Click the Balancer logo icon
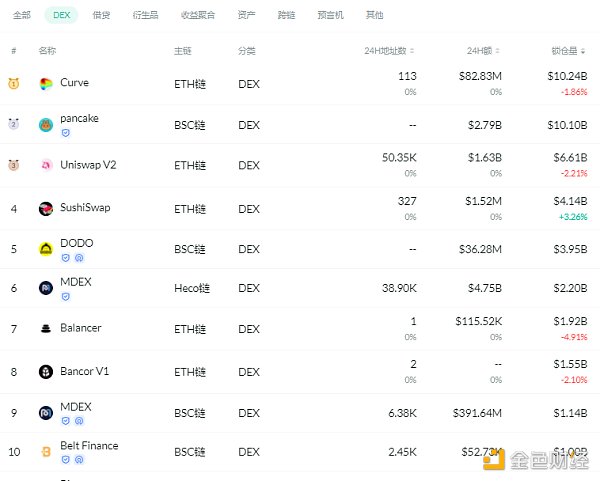The width and height of the screenshot is (600, 481). click(x=46, y=329)
